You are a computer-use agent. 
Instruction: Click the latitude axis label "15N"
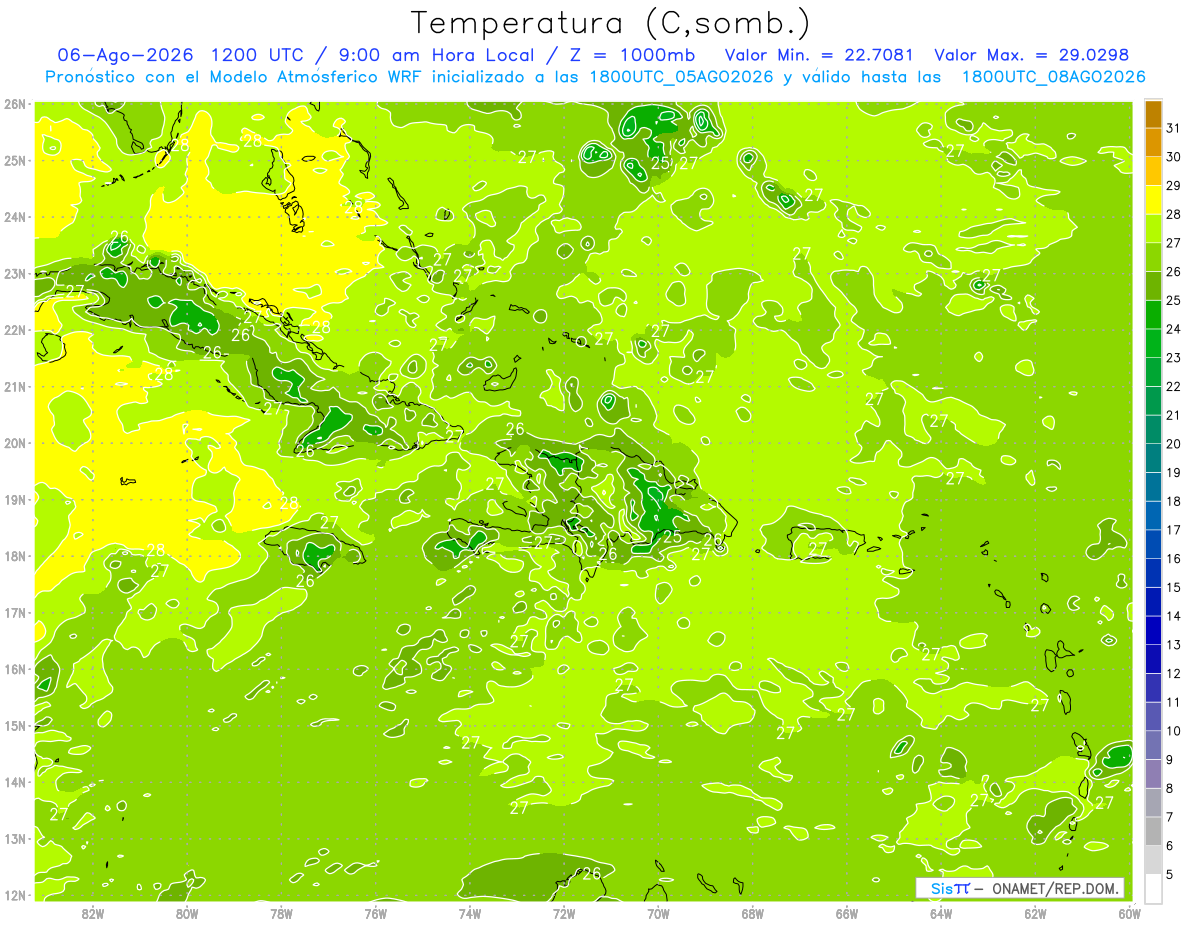(x=14, y=725)
